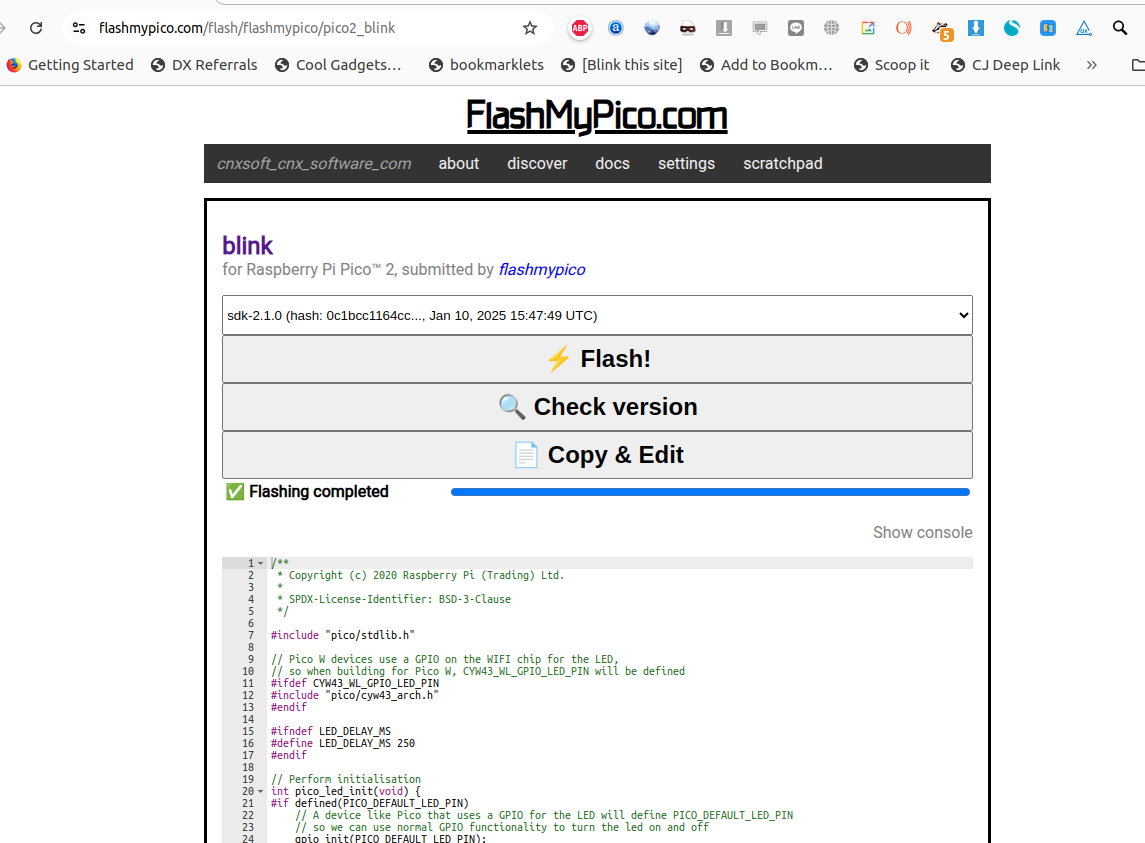Click line number 11 in the gutter
1145x843 pixels.
248,683
